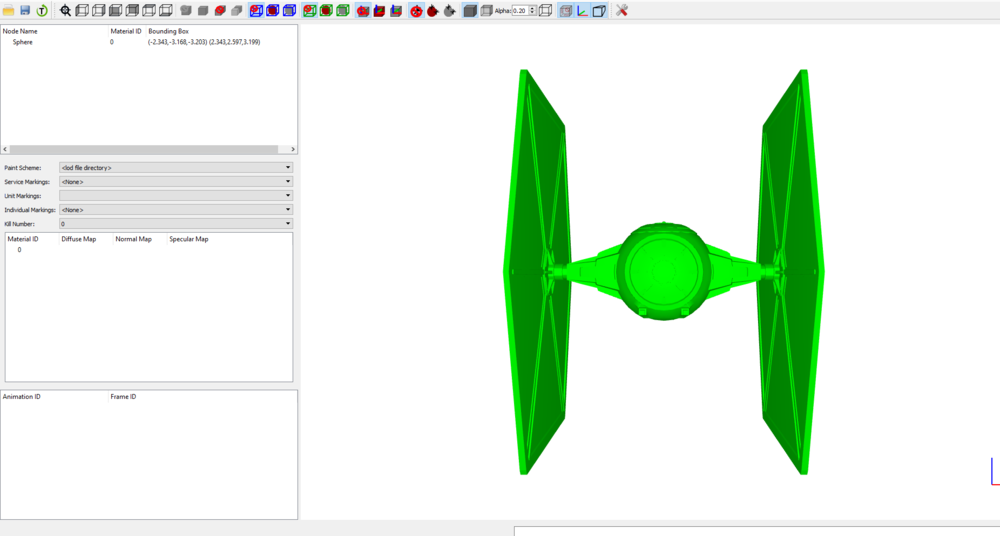Screen dimensions: 1000x536
Task: Select the Sphere node row
Action: pos(149,42)
